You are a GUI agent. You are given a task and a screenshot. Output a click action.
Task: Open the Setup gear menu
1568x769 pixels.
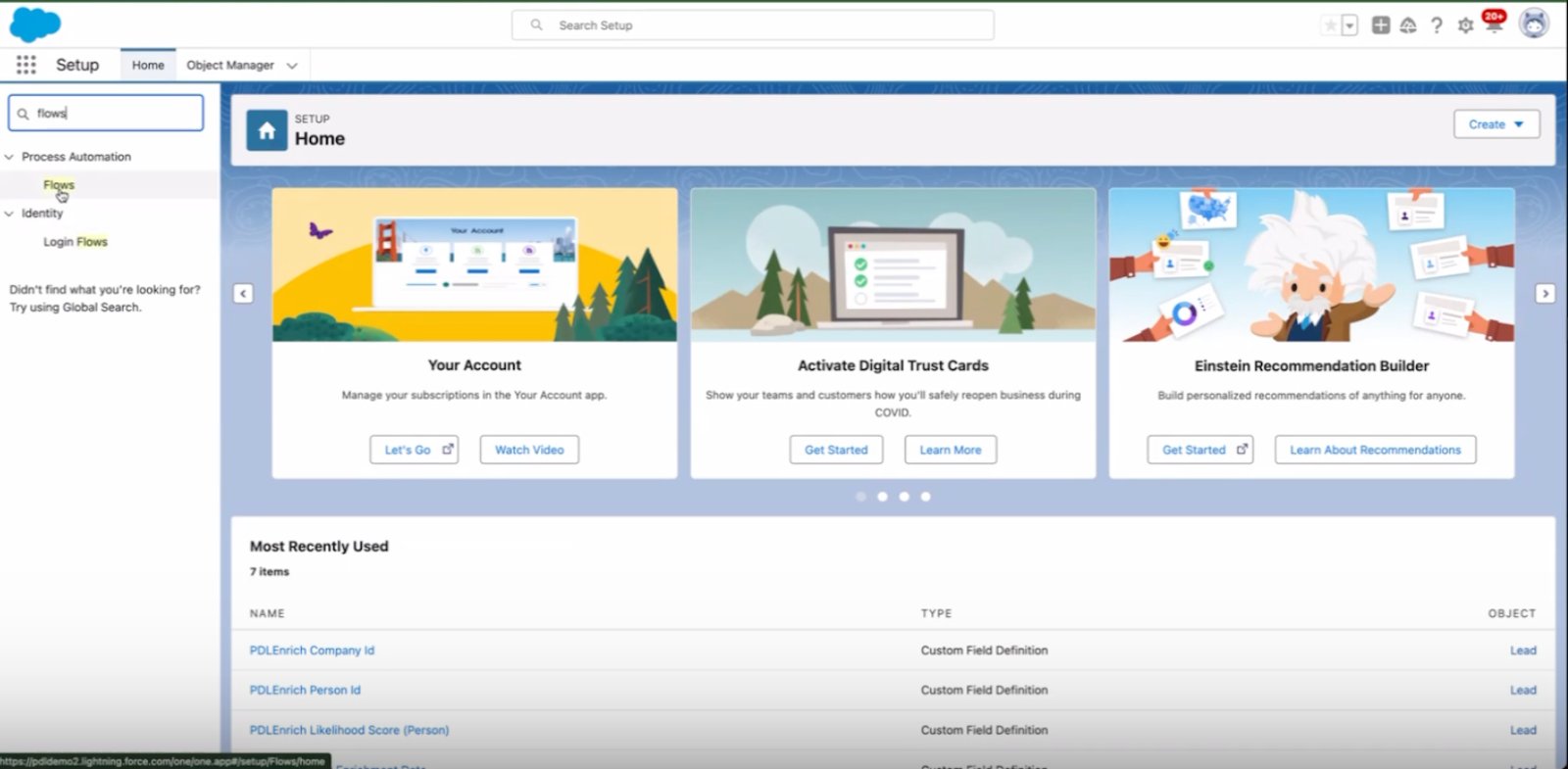pyautogui.click(x=1465, y=25)
